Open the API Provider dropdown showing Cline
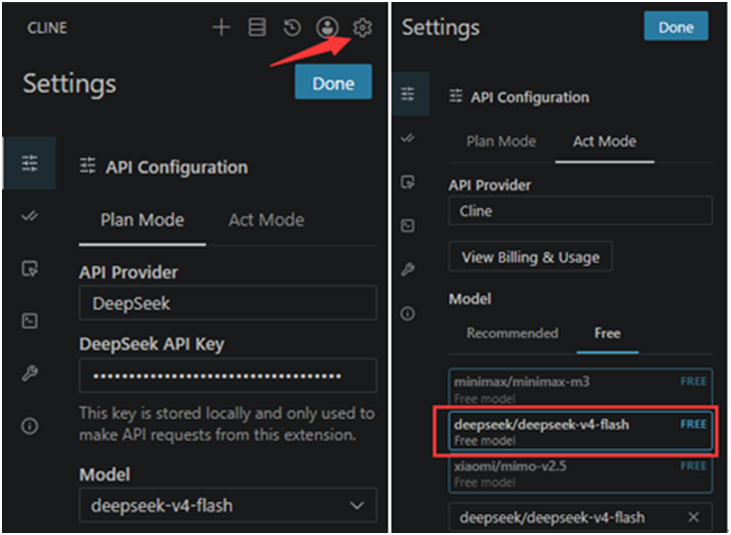 pyautogui.click(x=580, y=211)
